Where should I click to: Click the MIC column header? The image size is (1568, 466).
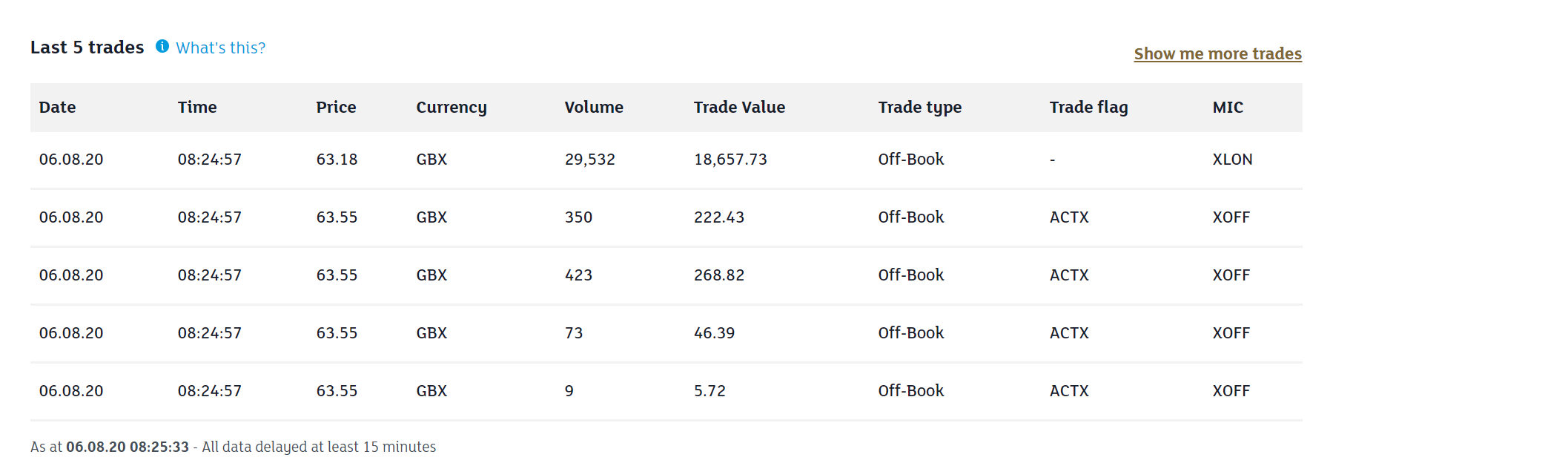(x=1228, y=107)
